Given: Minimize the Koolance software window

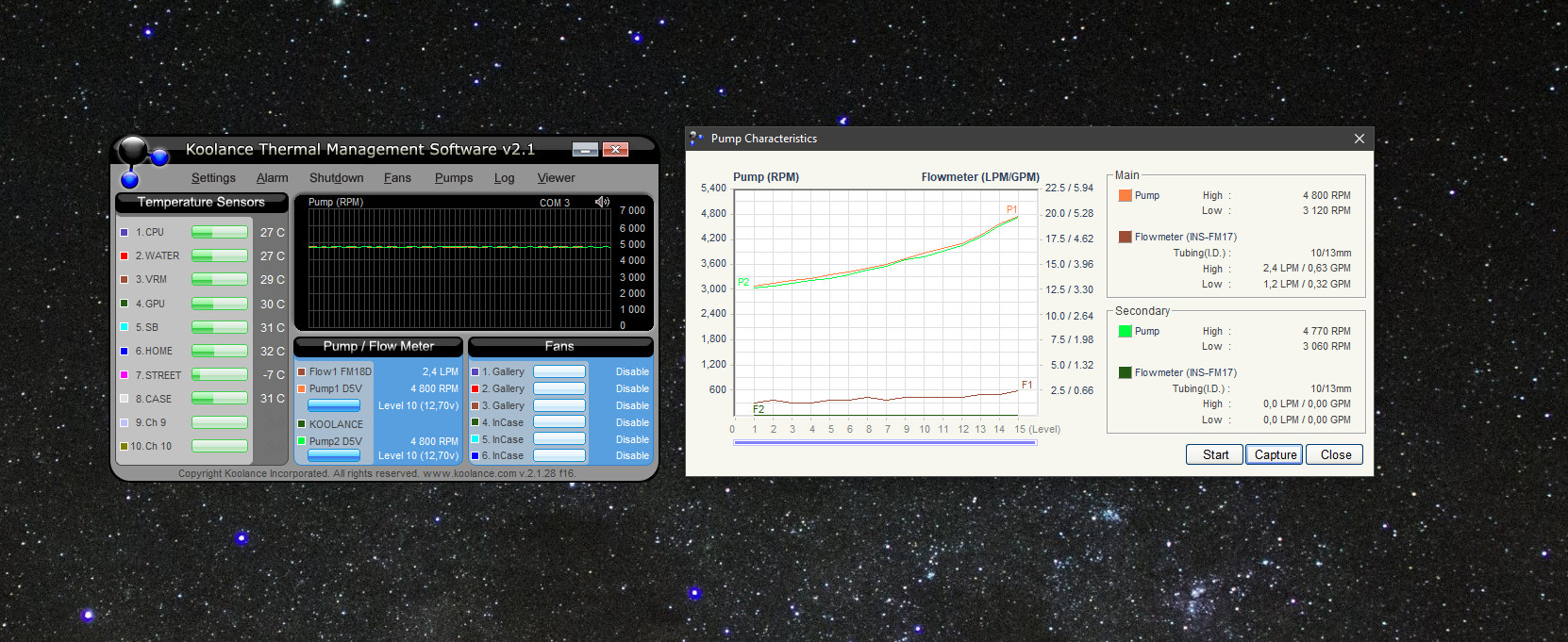Looking at the screenshot, I should coord(585,150).
